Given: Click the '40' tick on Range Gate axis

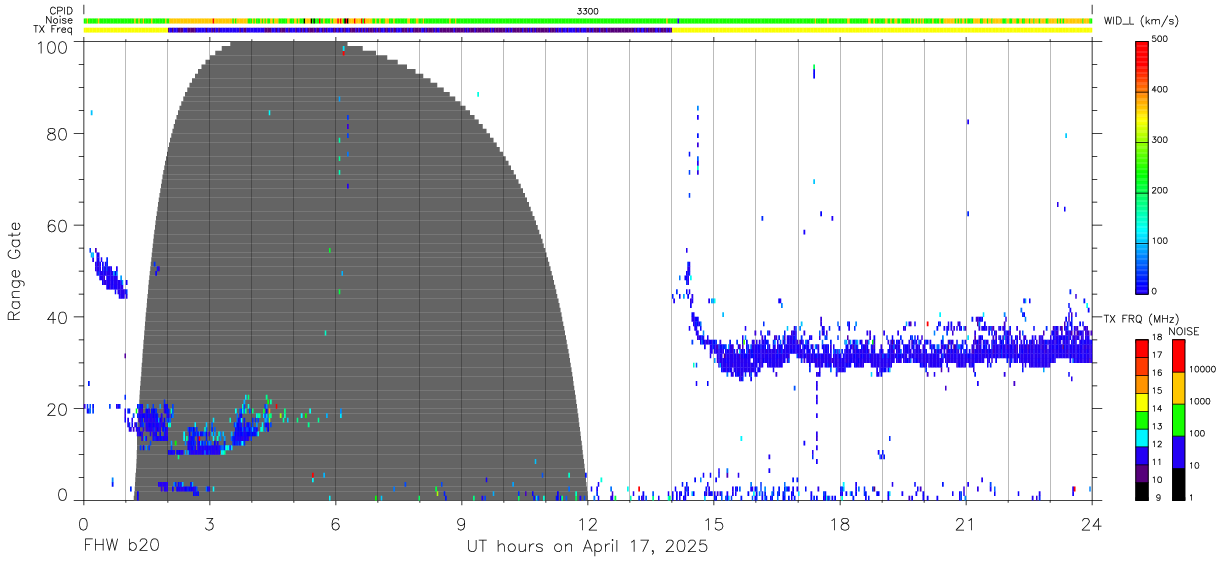Looking at the screenshot, I should click(x=59, y=317).
